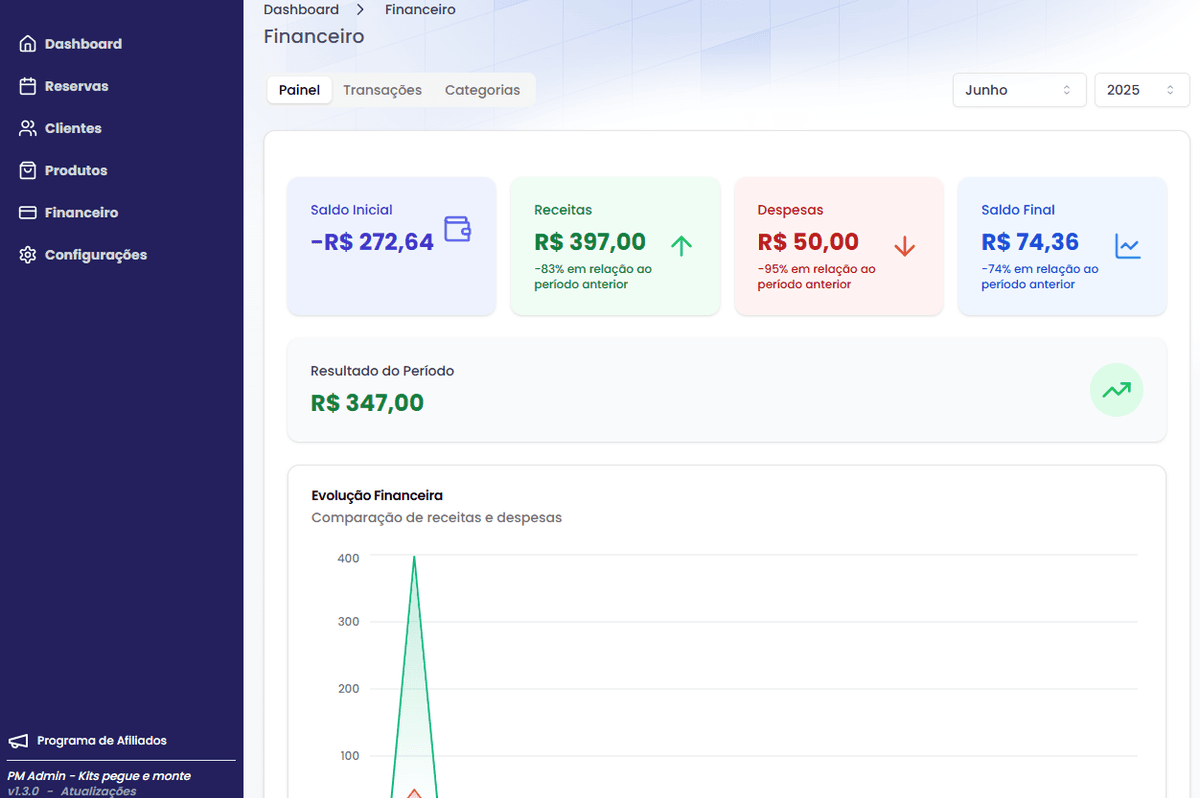The height and width of the screenshot is (798, 1200).
Task: Click the Financeiro card icon in sidebar
Action: click(x=28, y=213)
